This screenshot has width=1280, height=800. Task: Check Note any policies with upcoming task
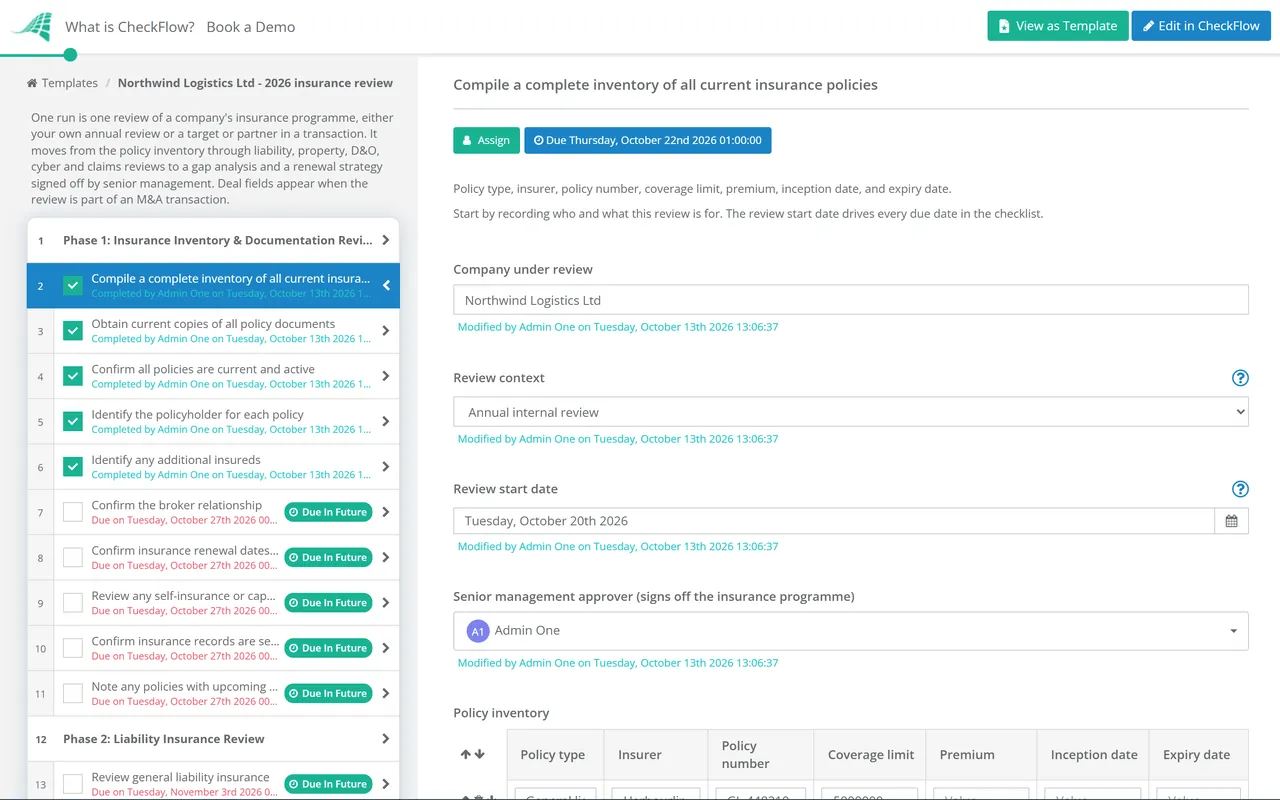pyautogui.click(x=73, y=693)
